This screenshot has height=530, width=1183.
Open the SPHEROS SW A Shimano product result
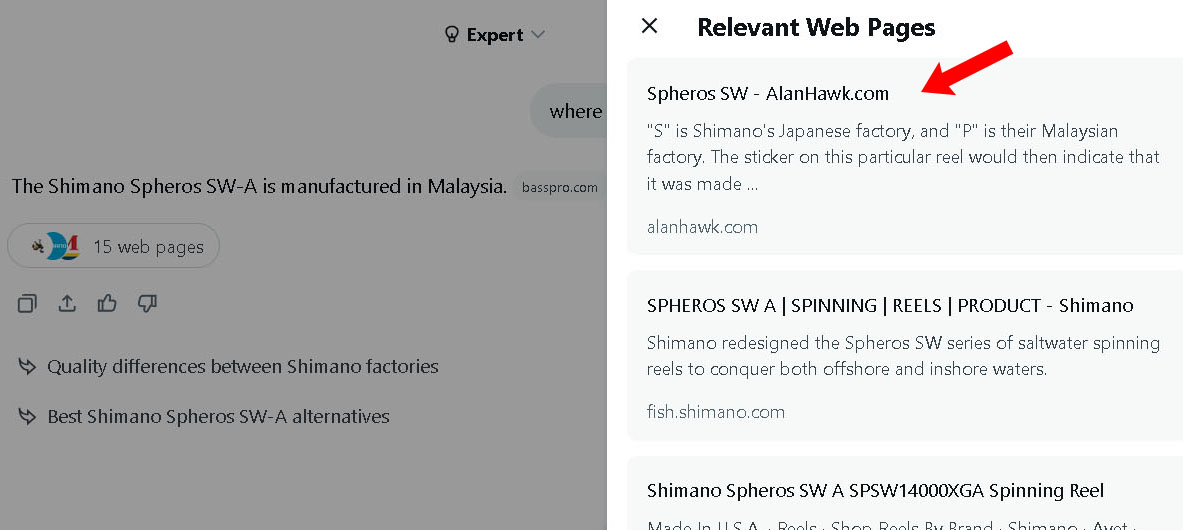pos(890,306)
